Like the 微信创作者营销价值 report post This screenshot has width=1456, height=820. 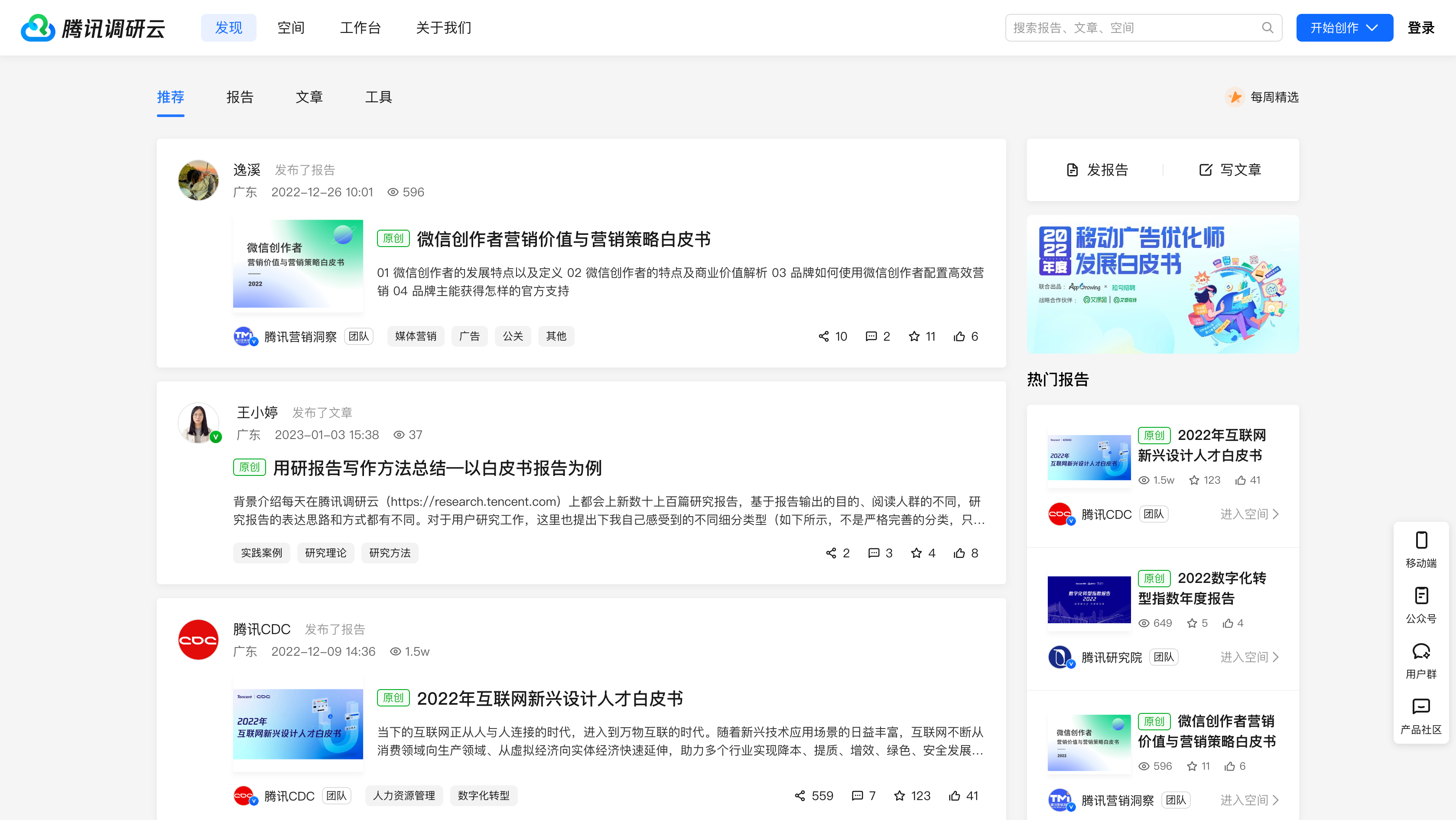pos(959,336)
